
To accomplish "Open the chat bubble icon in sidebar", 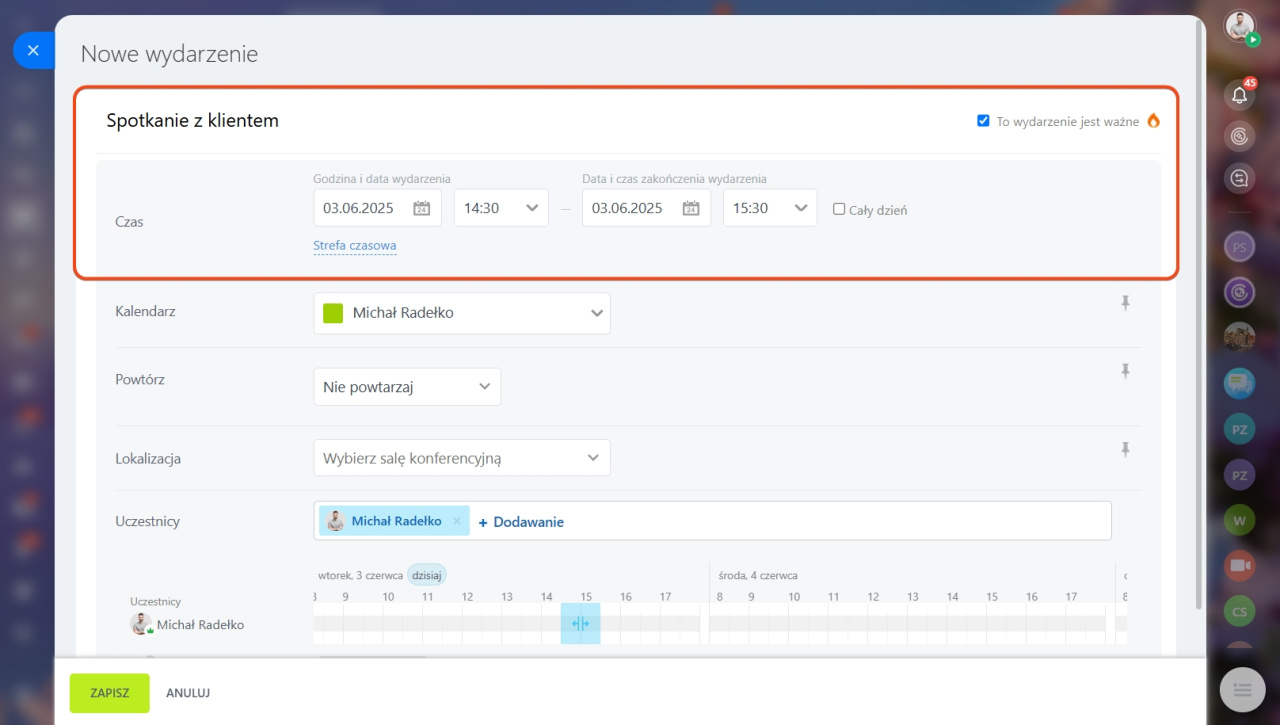I will click(1240, 383).
